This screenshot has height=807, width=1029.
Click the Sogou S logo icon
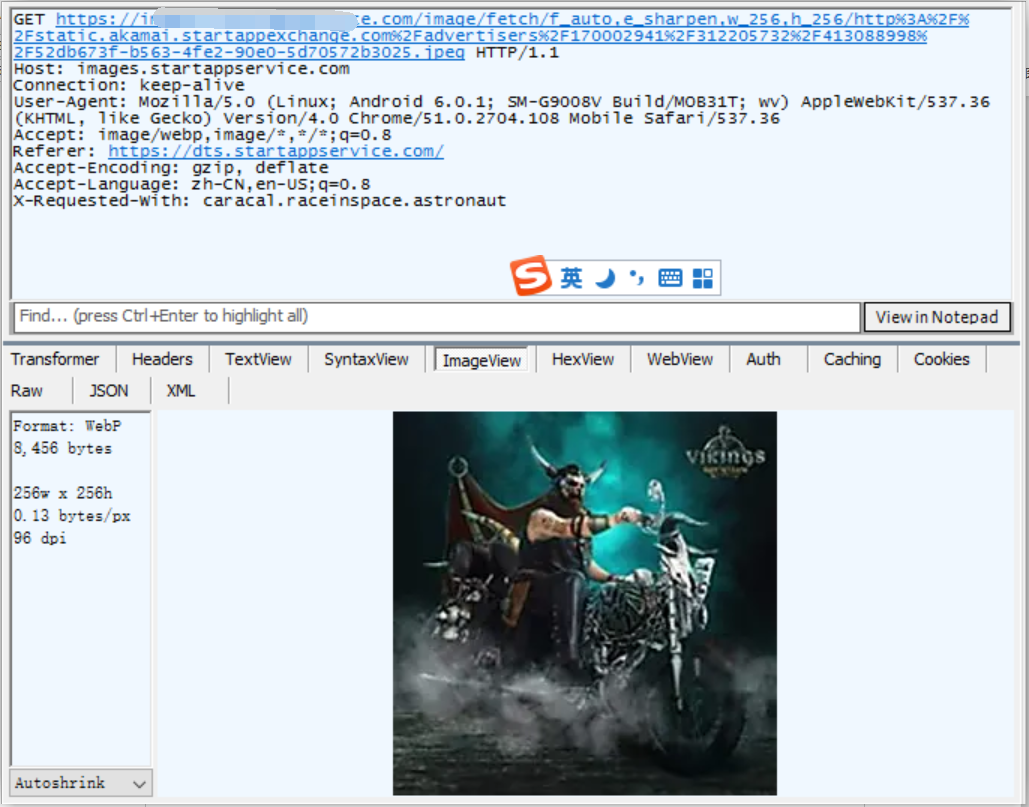530,276
